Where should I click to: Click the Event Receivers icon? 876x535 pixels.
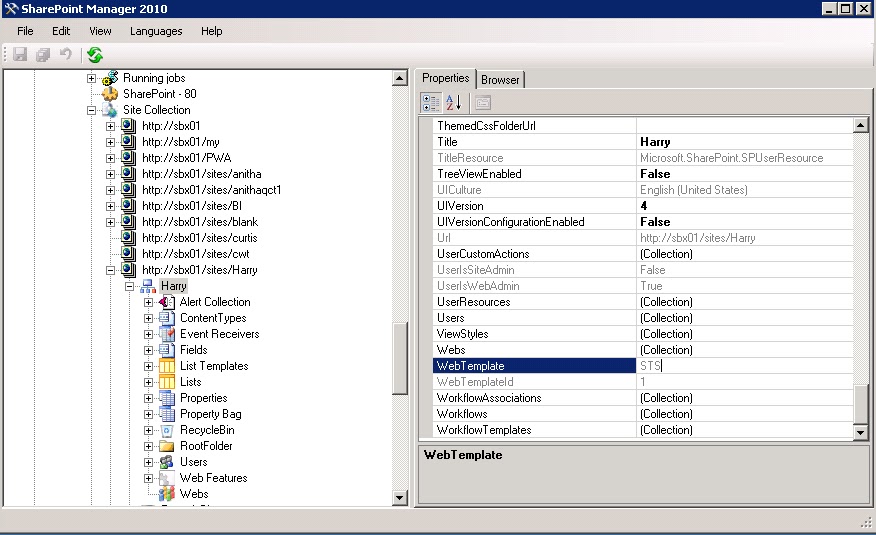pyautogui.click(x=167, y=334)
